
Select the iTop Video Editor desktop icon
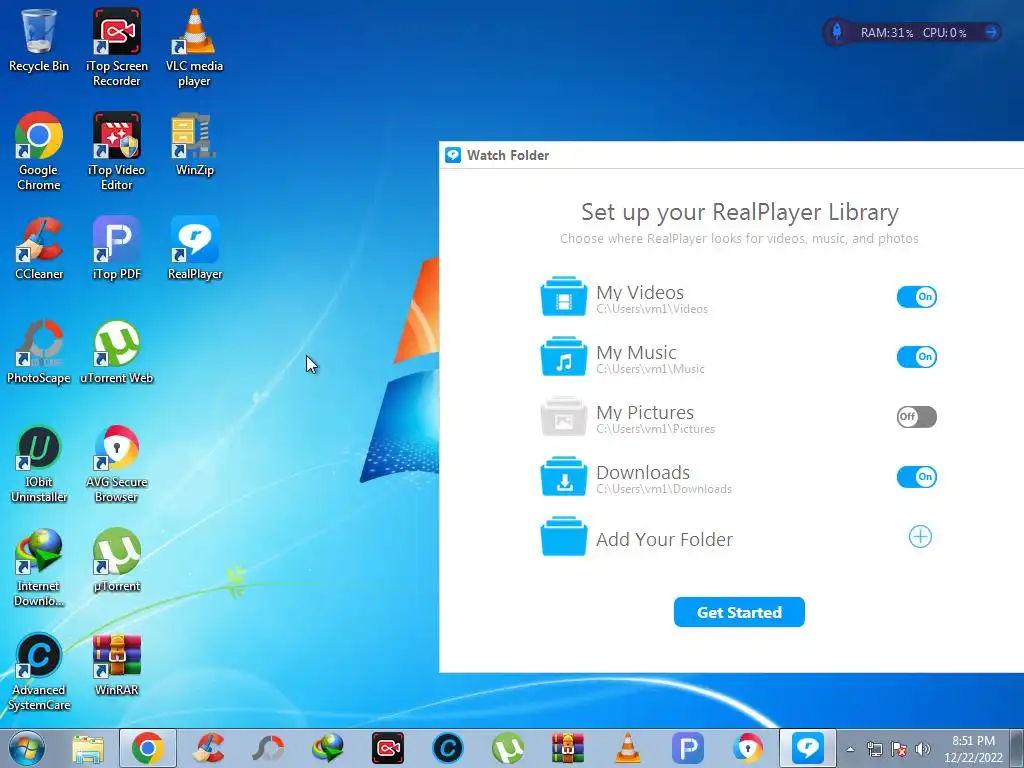point(116,151)
